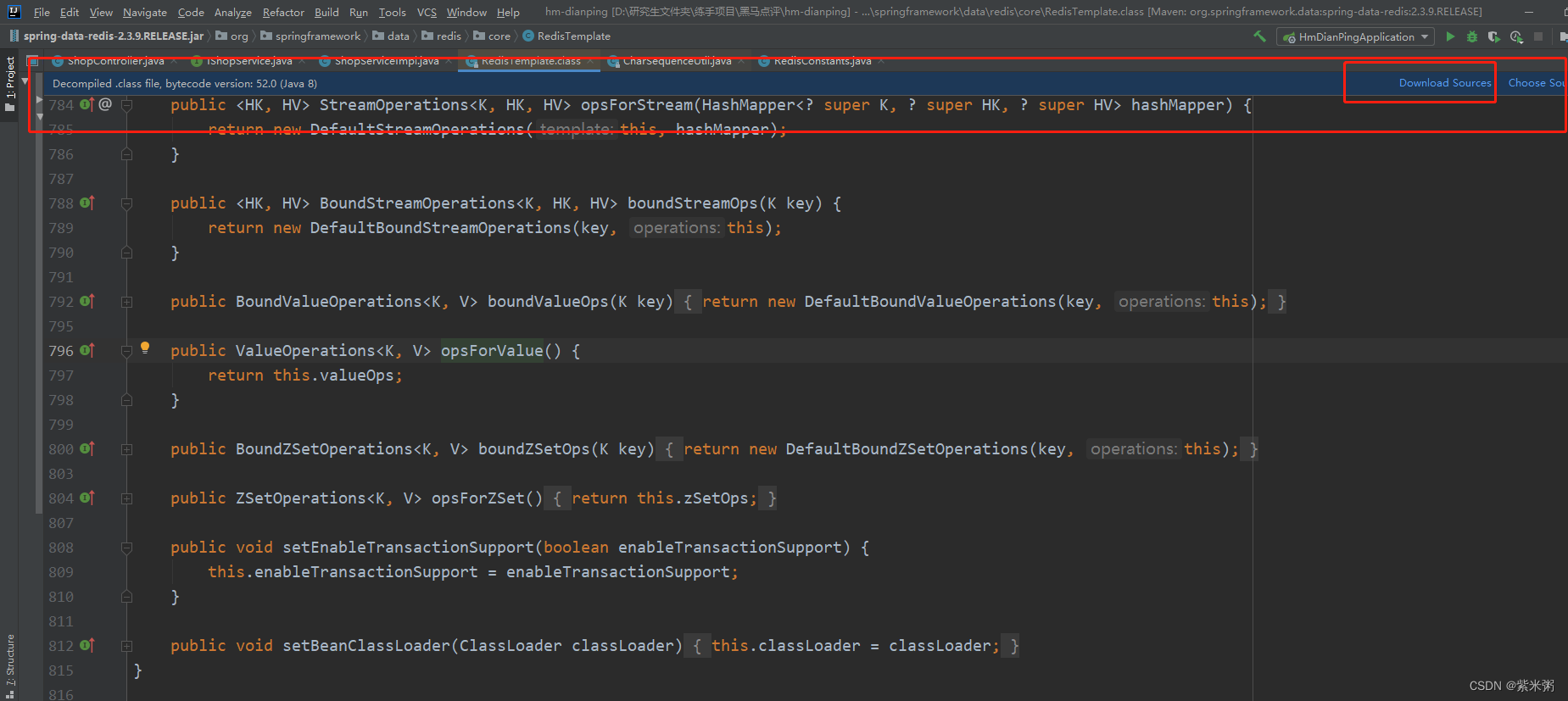
Task: Click the springframework folder breadcrumb
Action: click(x=310, y=36)
